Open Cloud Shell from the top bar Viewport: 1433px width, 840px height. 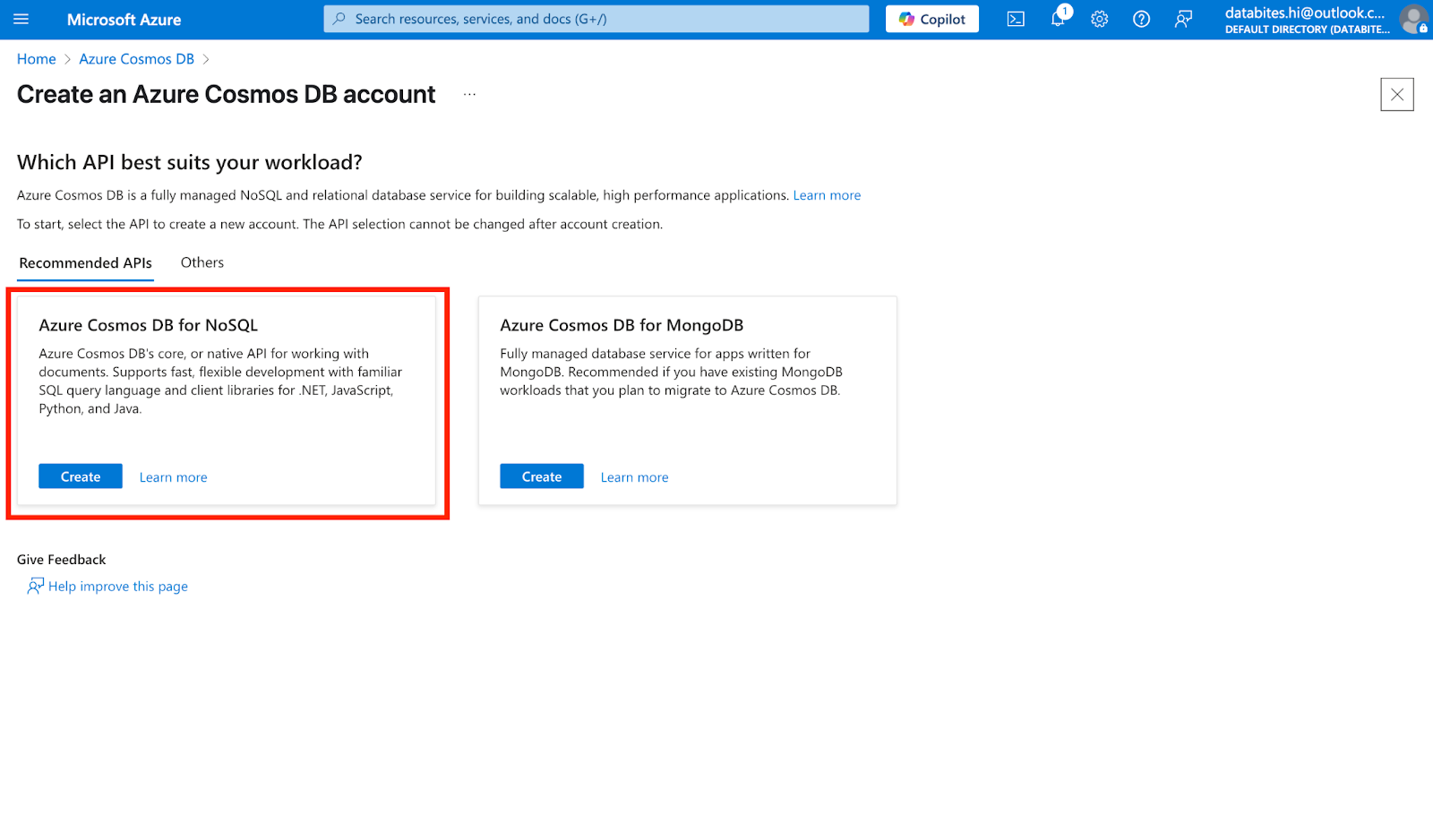pyautogui.click(x=1016, y=19)
